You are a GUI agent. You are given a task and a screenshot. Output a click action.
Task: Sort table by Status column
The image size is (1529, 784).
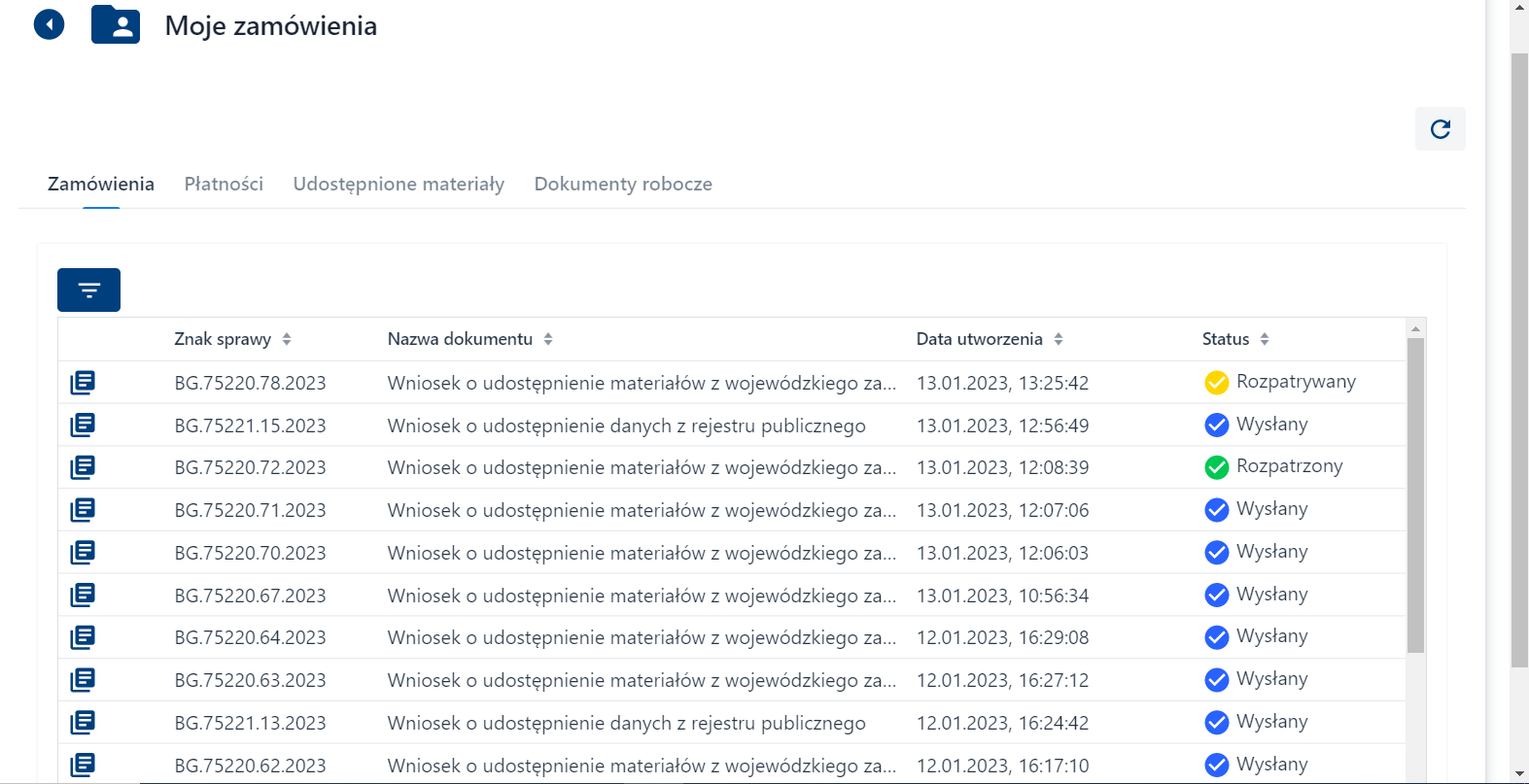pos(1265,339)
